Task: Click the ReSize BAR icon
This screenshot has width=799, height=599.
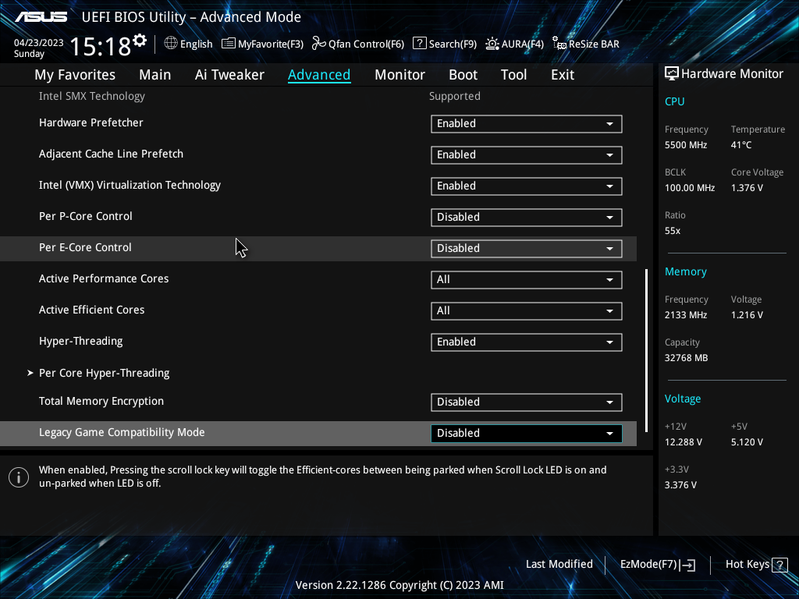Action: tap(560, 44)
